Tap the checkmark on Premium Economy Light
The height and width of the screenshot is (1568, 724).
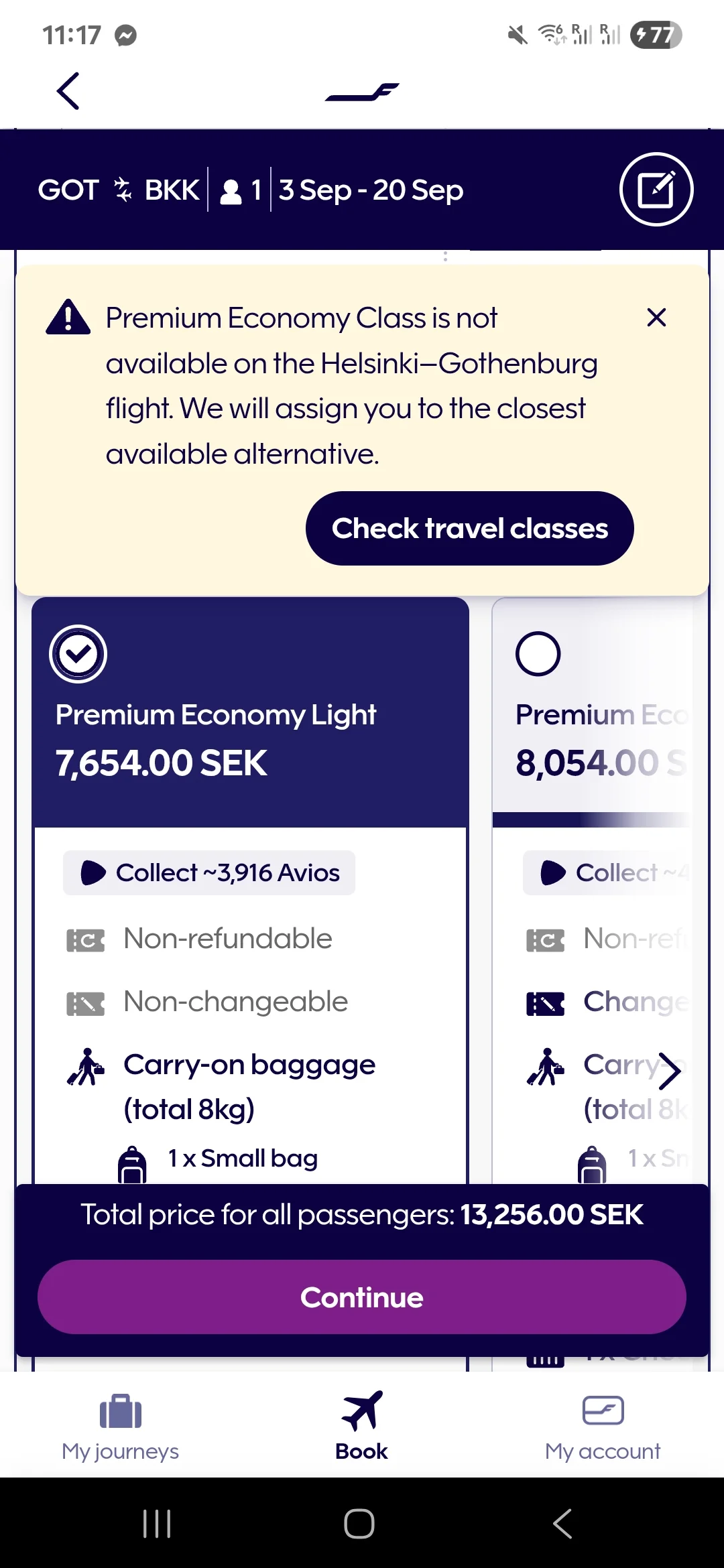(78, 653)
